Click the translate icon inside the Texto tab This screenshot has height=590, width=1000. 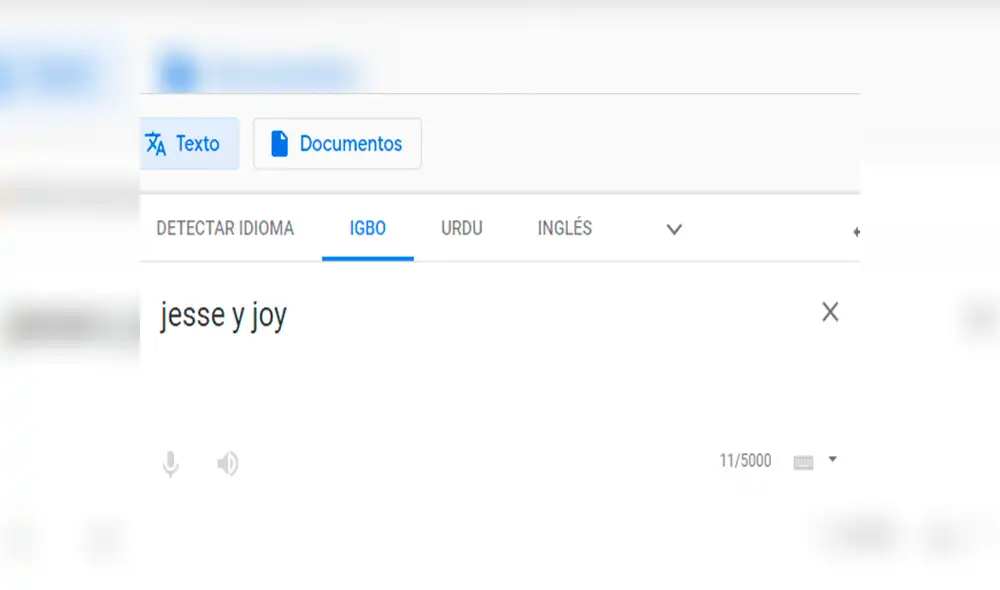tap(157, 143)
